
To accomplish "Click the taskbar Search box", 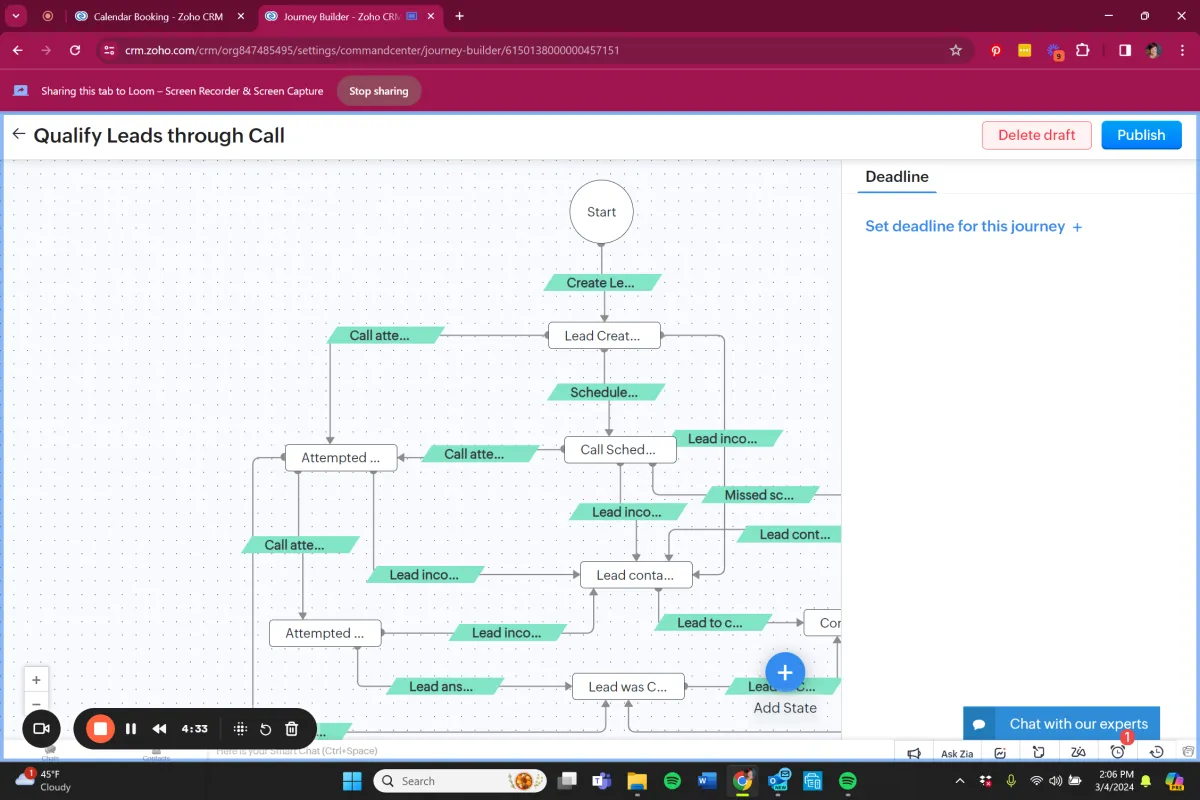I will [x=458, y=781].
